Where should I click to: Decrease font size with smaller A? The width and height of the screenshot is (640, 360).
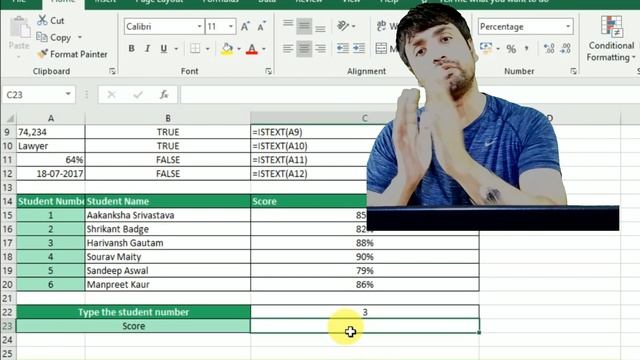click(x=261, y=27)
